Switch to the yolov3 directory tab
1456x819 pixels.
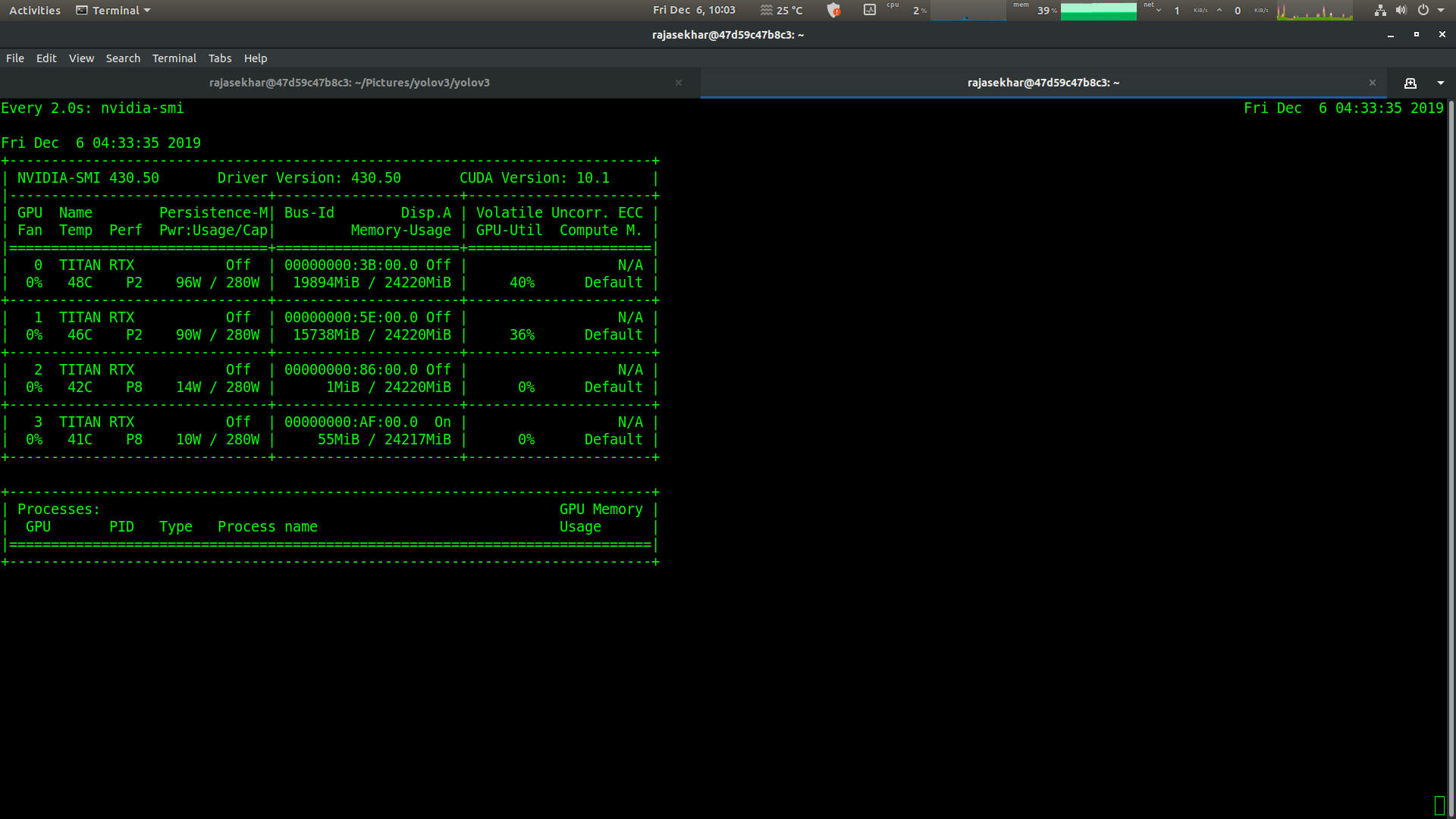(349, 83)
